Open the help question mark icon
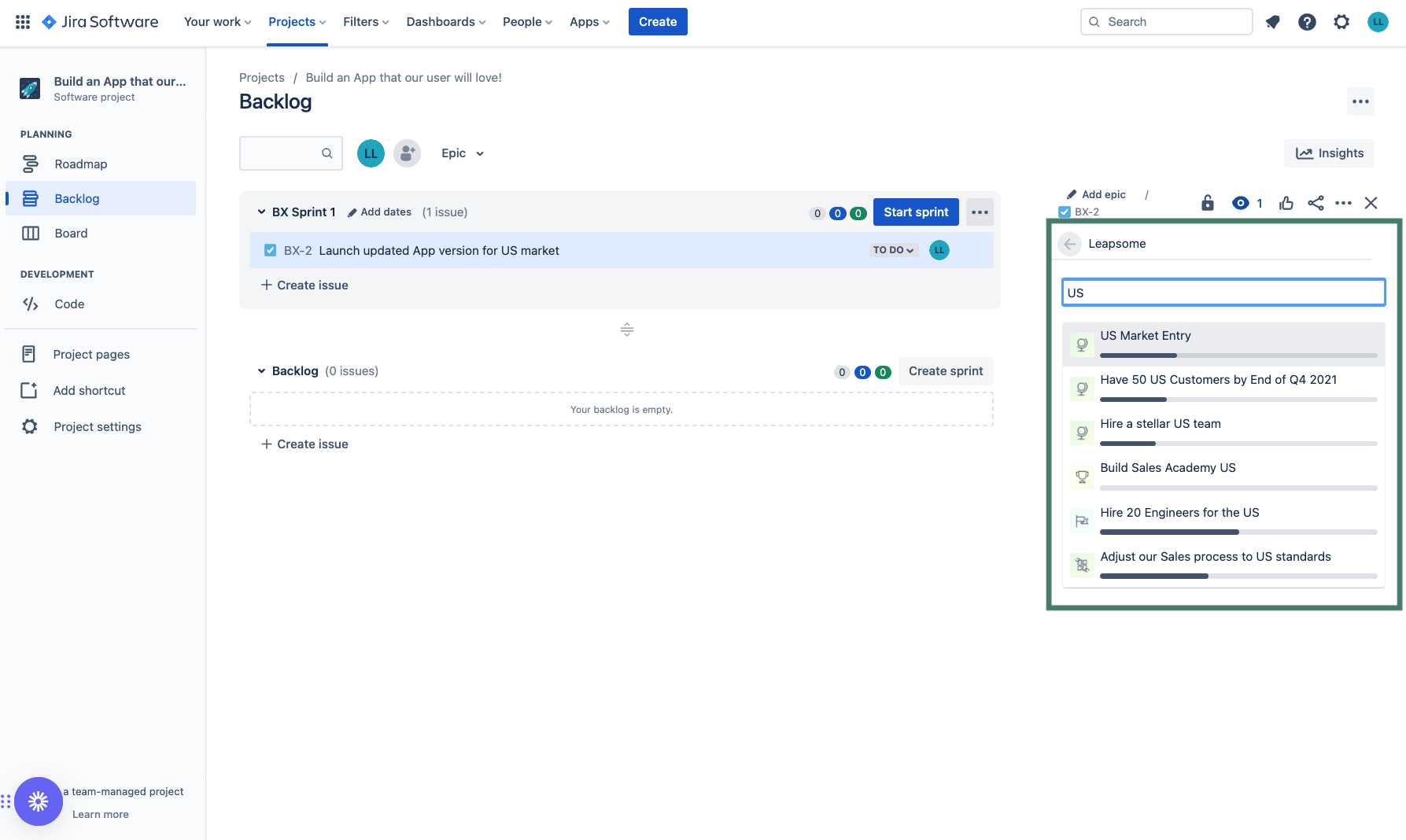 point(1307,22)
